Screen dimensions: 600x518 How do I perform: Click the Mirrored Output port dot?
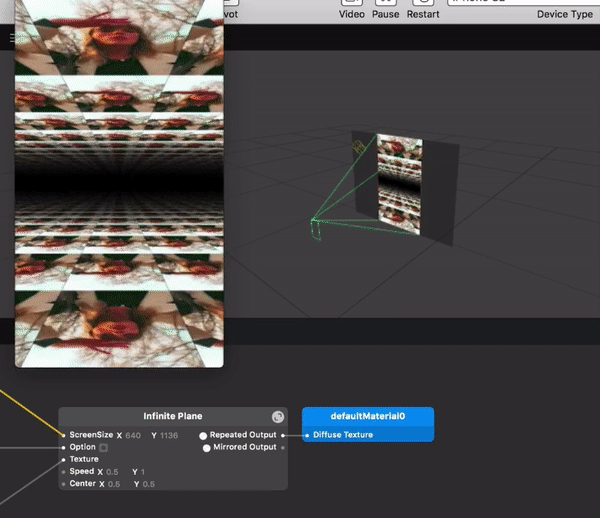pos(283,448)
